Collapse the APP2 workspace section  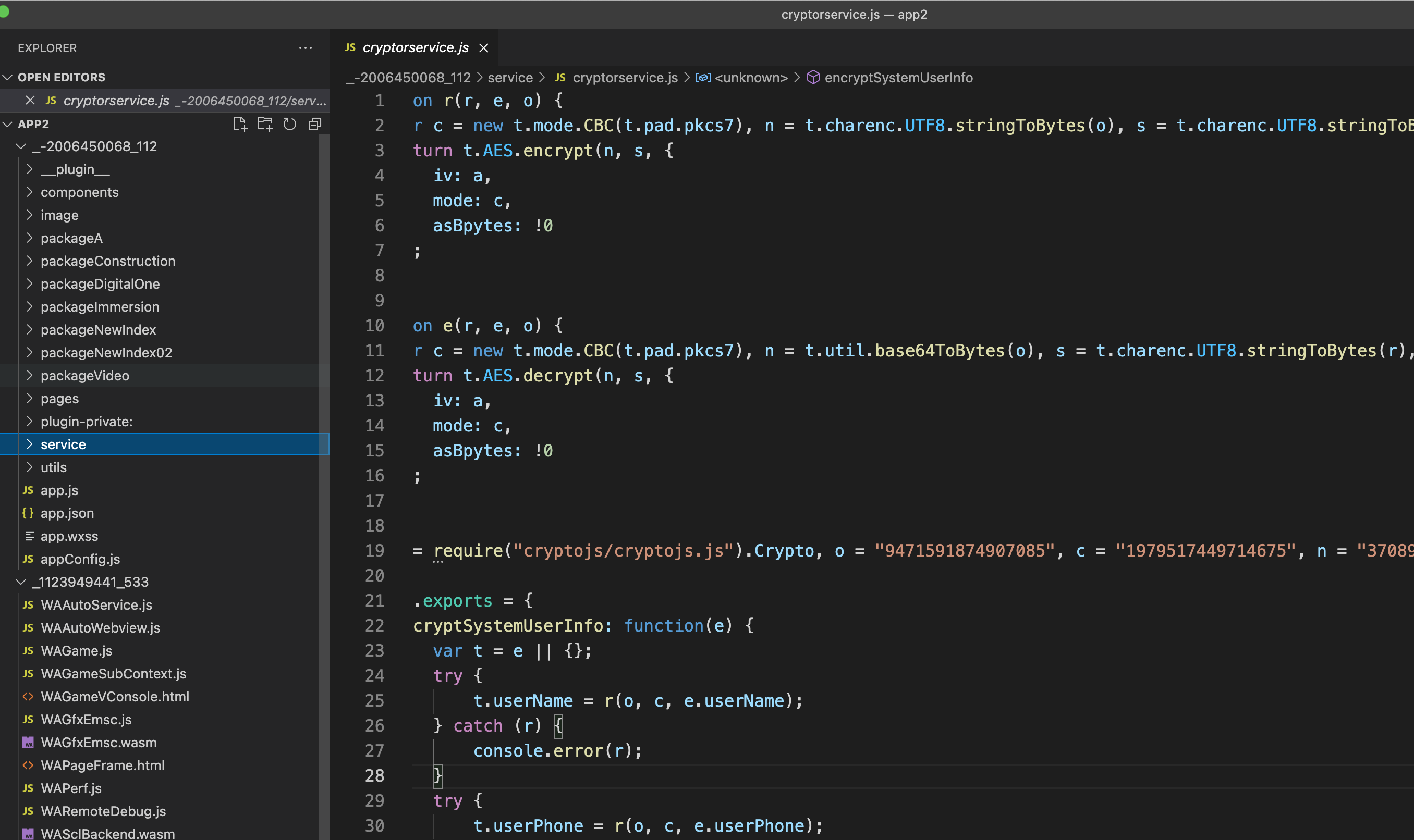[x=7, y=124]
